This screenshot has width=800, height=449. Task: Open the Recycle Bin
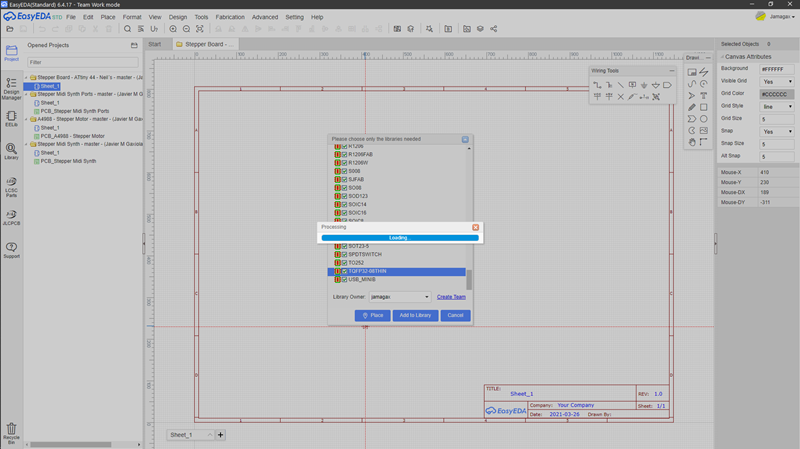tap(11, 434)
